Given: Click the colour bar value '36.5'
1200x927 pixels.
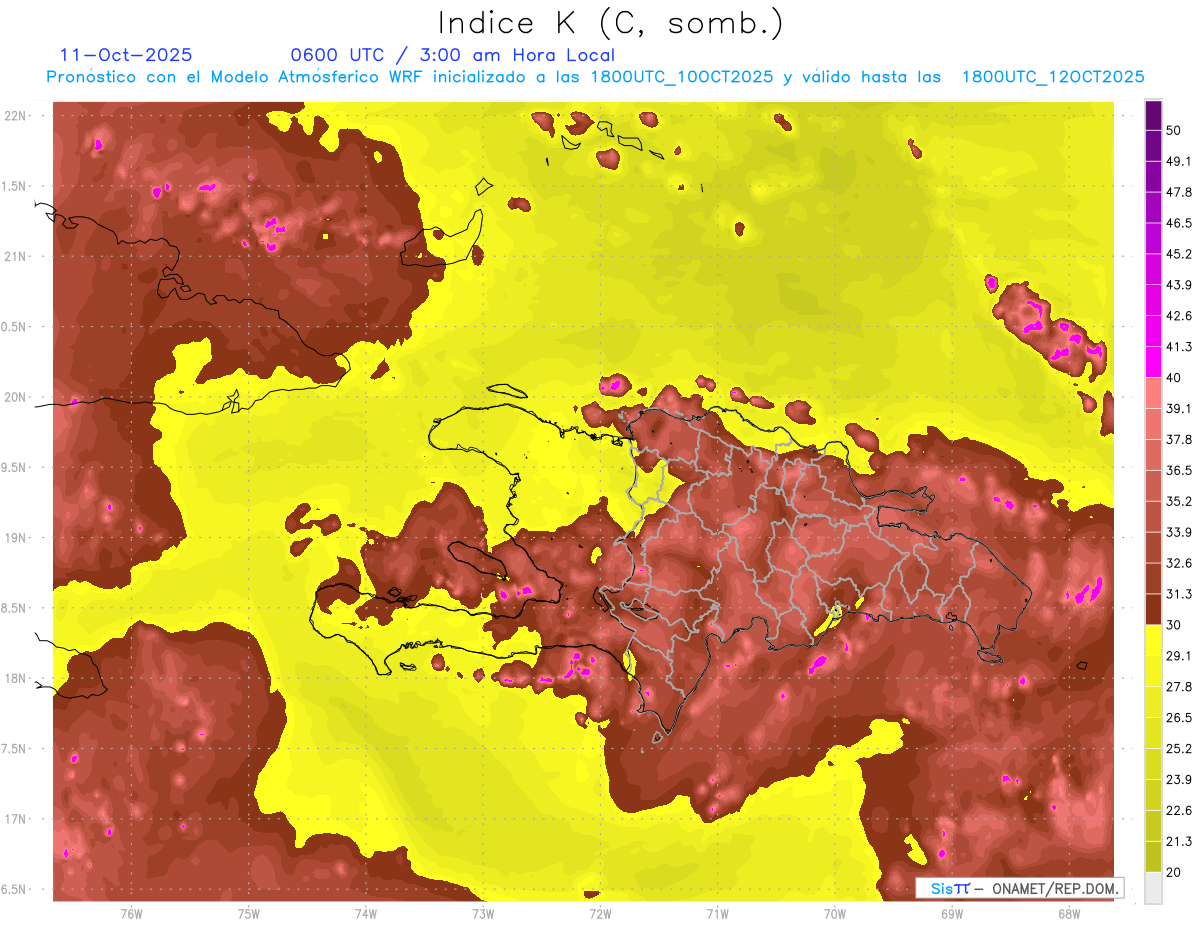Looking at the screenshot, I should click(1178, 470).
